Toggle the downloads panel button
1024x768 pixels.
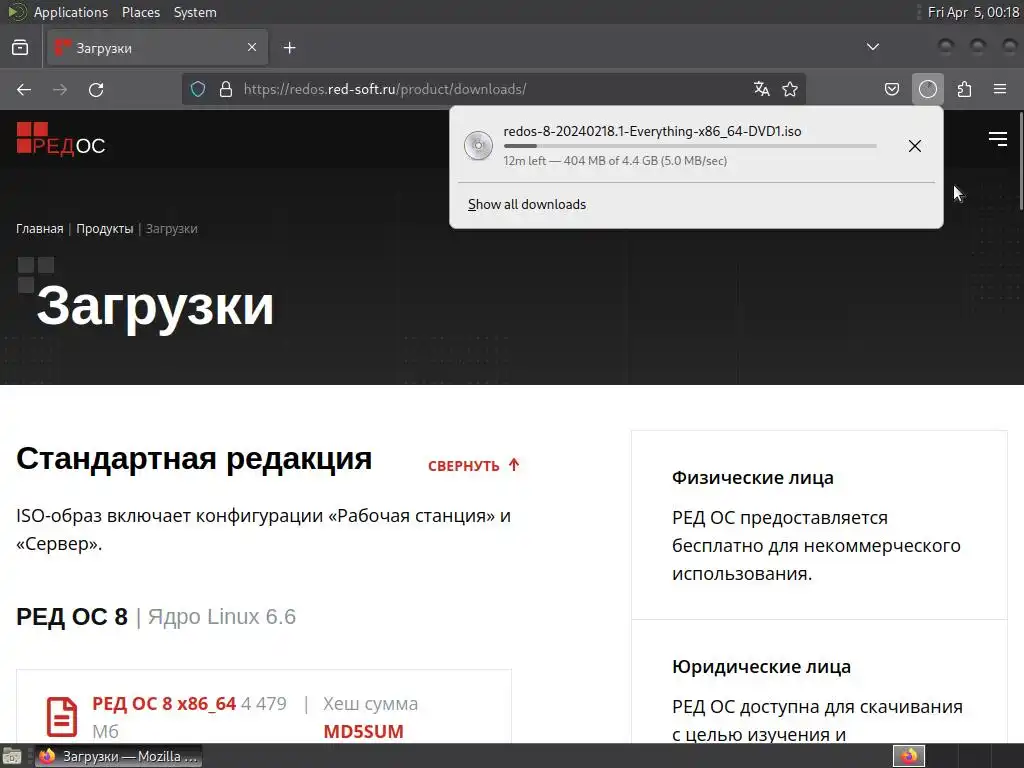point(928,89)
